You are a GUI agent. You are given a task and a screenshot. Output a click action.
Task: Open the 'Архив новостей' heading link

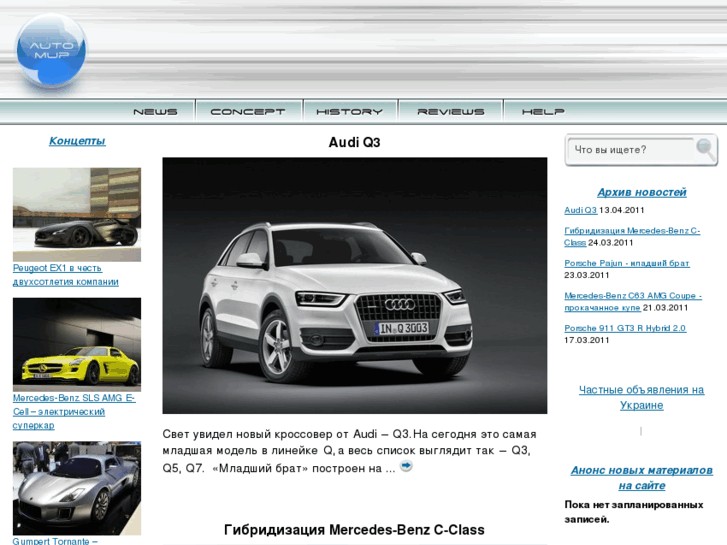[x=642, y=192]
